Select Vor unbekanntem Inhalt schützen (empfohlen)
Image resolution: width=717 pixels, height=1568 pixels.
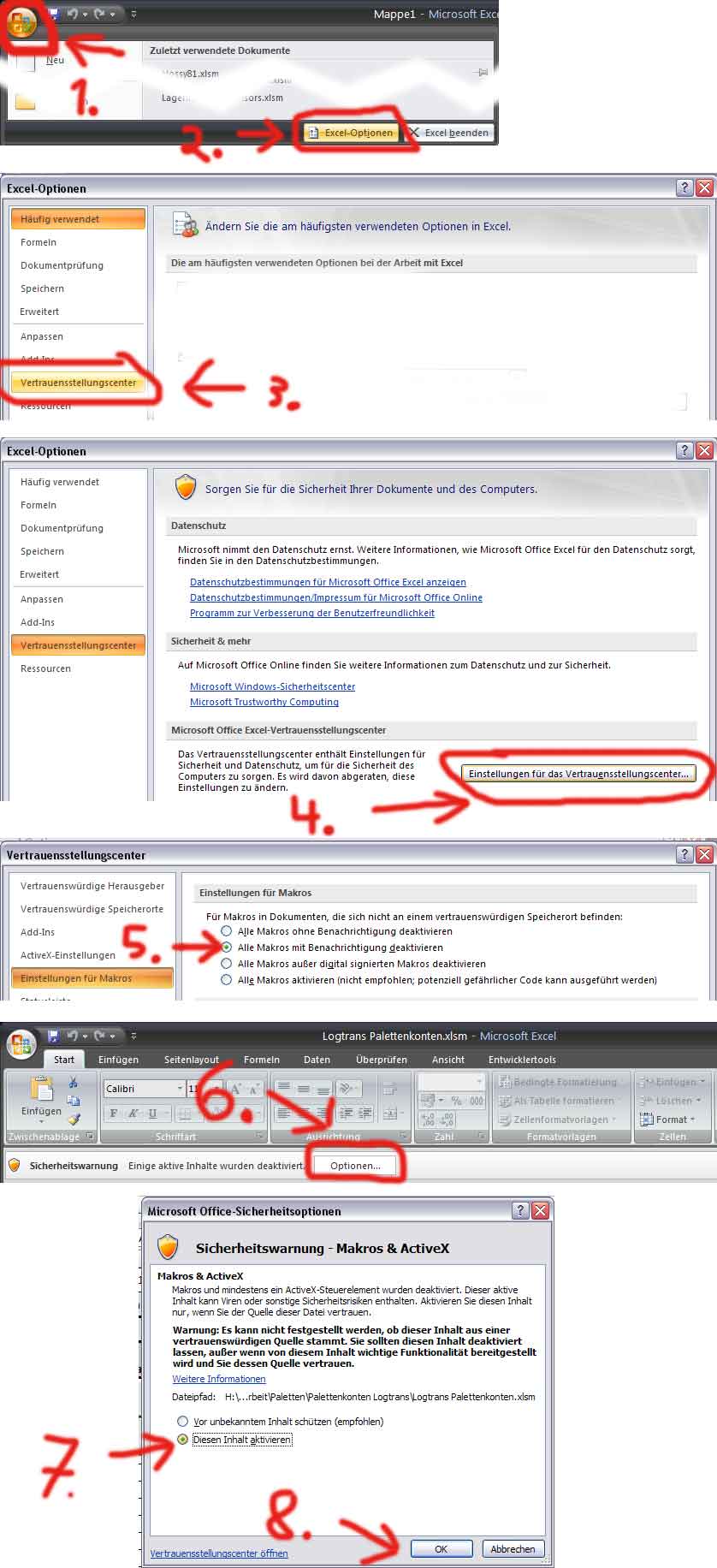coord(182,1421)
